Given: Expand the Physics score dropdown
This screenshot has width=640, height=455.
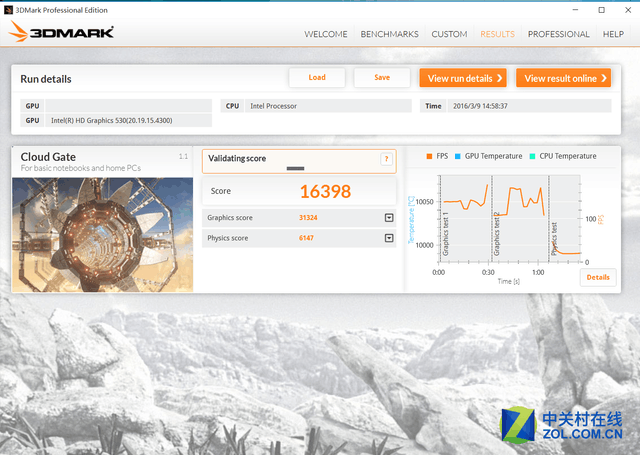Looking at the screenshot, I should [389, 238].
